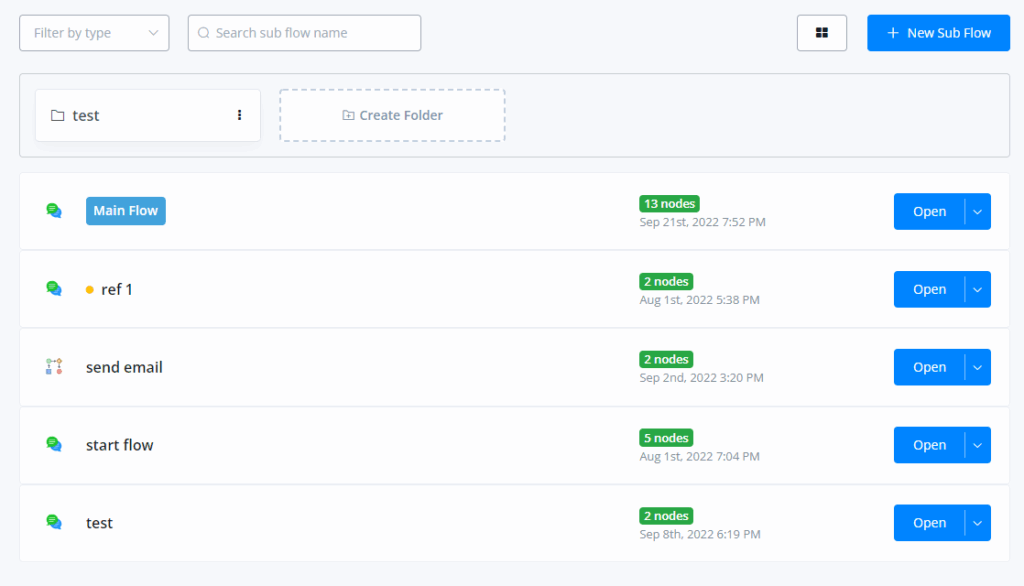Click the chat icon beside ref 1
Viewport: 1024px width, 586px height.
[54, 289]
